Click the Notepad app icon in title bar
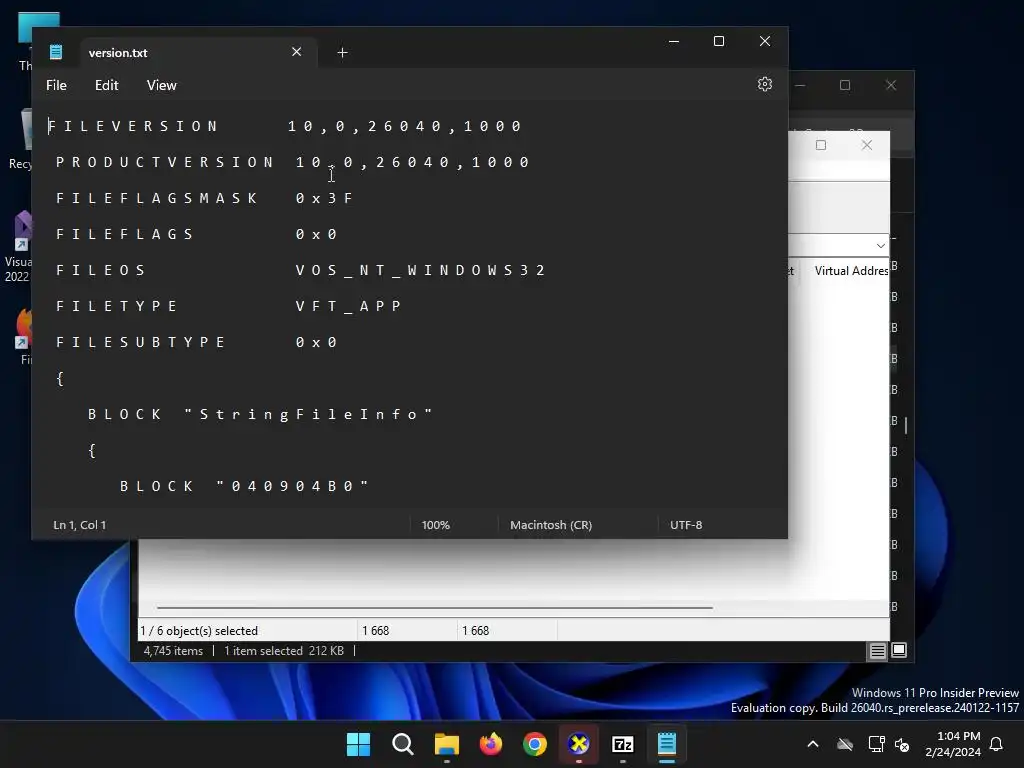The height and width of the screenshot is (768, 1024). 56,52
